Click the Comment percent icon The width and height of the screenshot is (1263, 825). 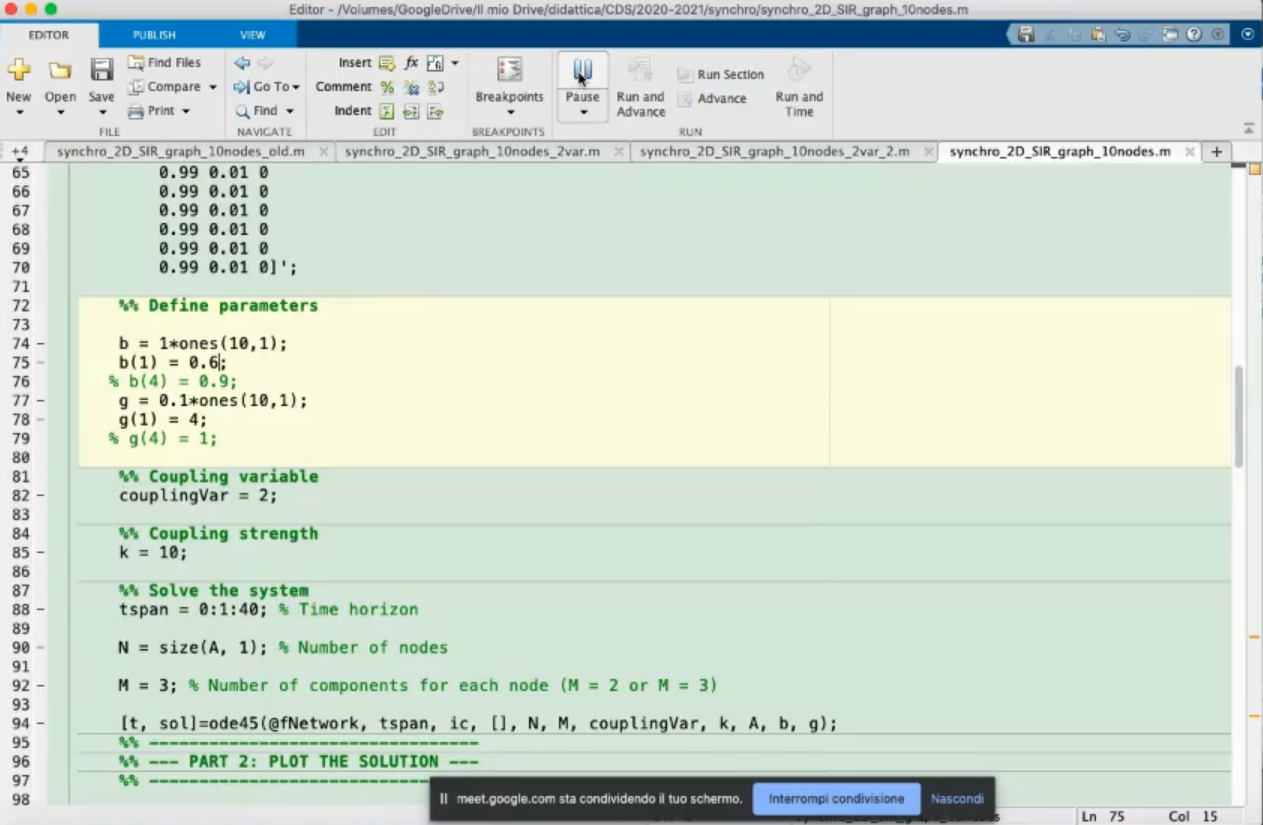387,87
